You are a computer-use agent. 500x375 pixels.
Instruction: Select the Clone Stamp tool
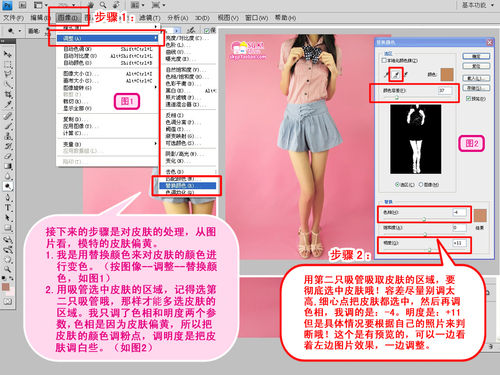pyautogui.click(x=7, y=136)
